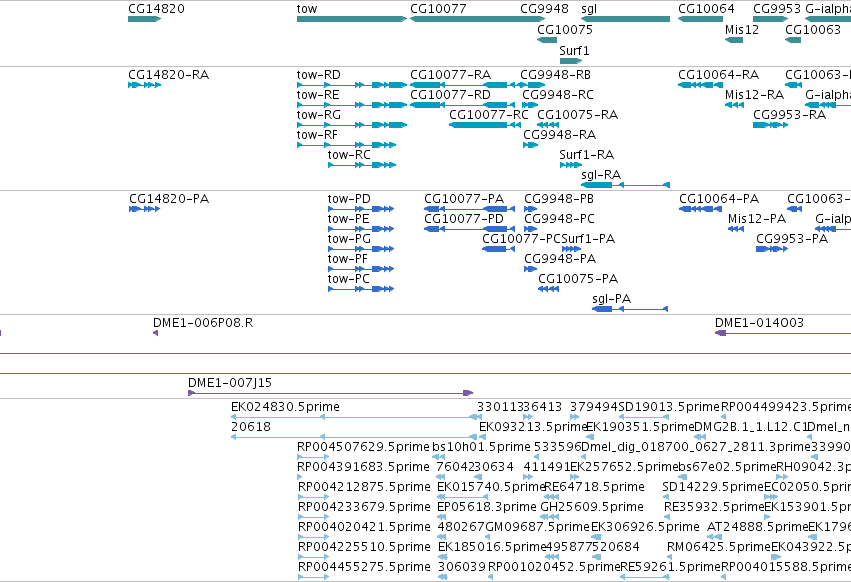
Task: Select transcript CG10064-RA
Action: click(700, 85)
